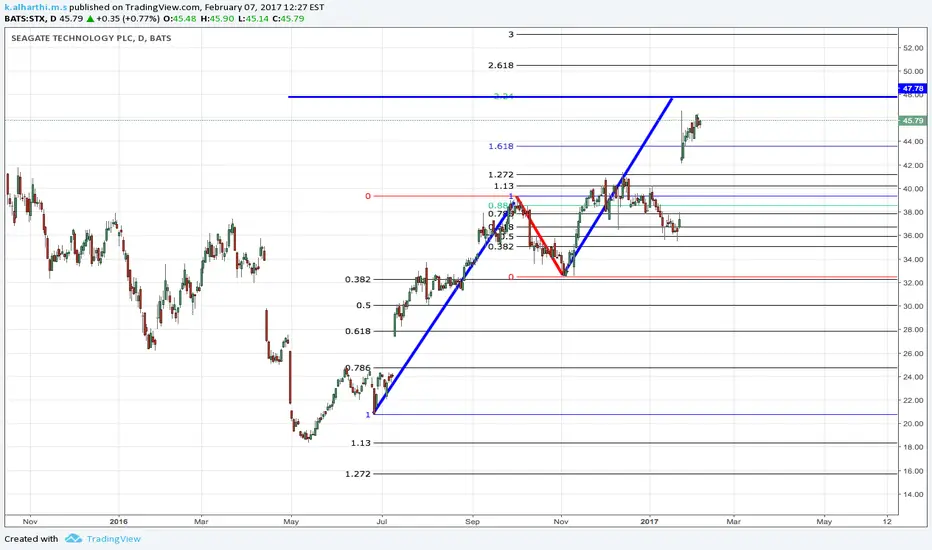Click the 2017 date axis label
932x550 pixels.
(650, 521)
